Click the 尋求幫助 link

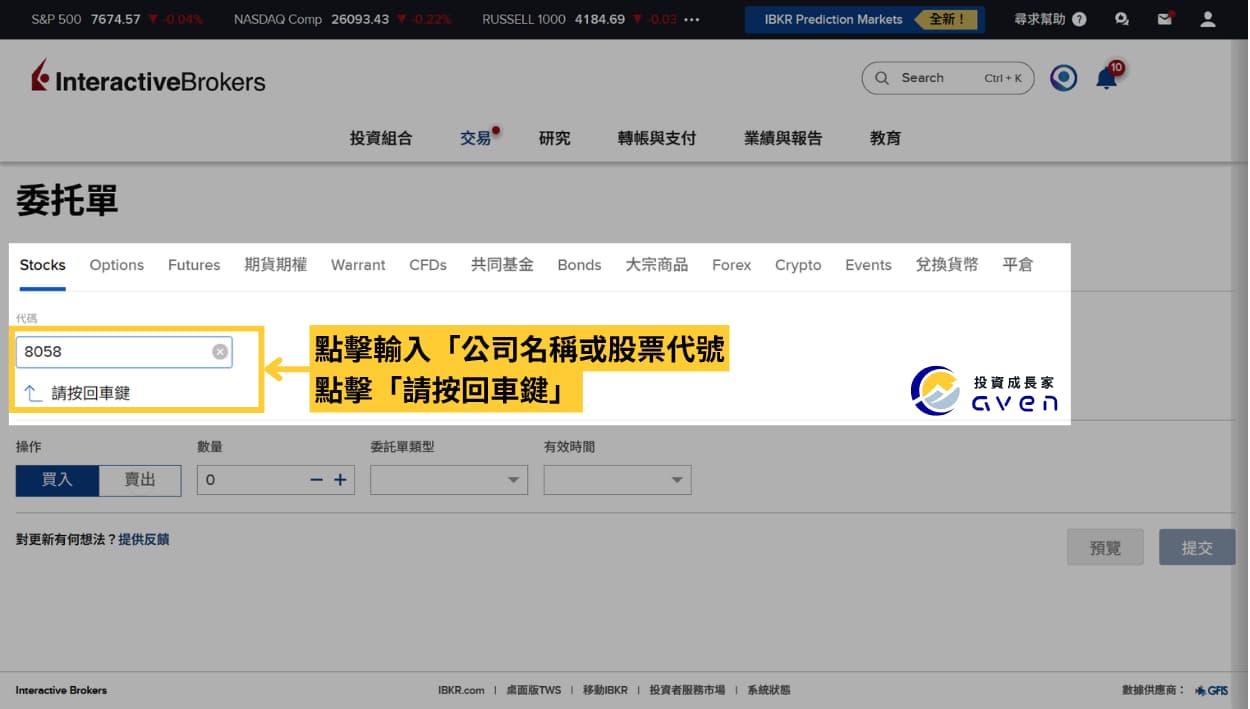1040,19
